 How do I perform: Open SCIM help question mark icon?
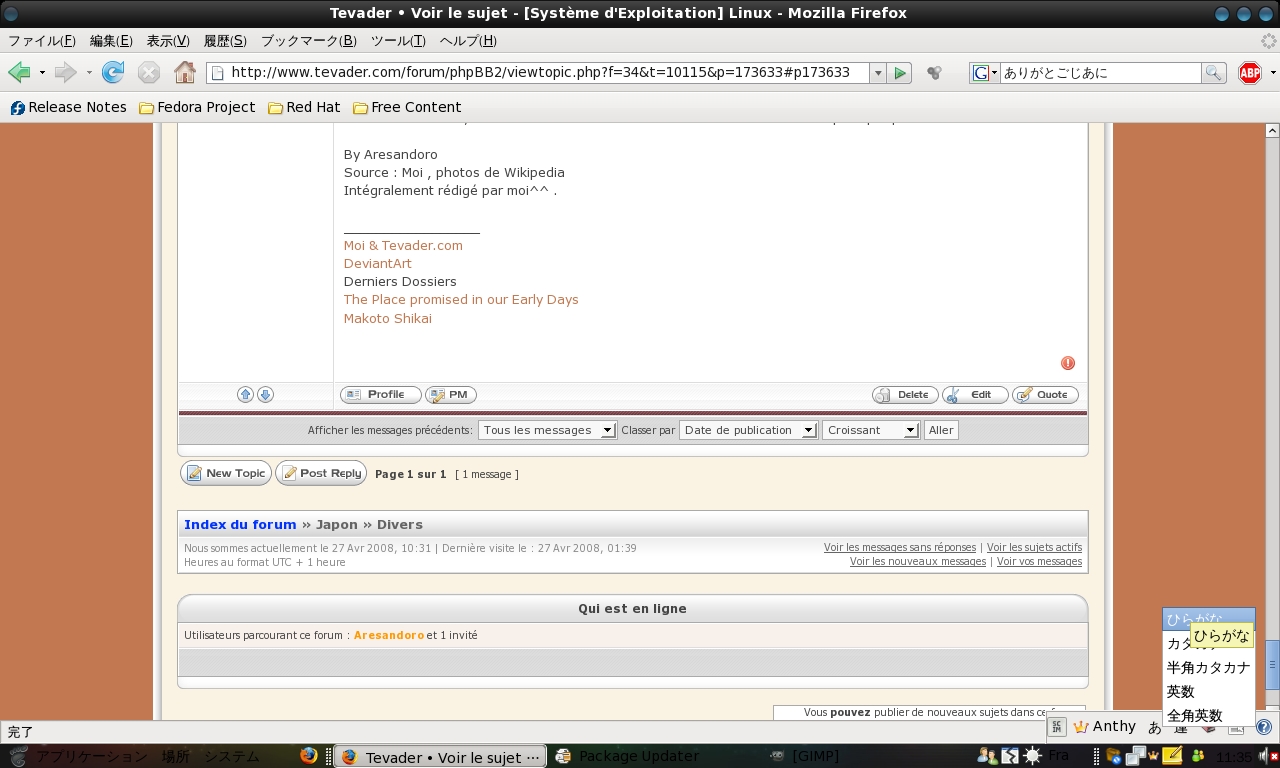1264,727
